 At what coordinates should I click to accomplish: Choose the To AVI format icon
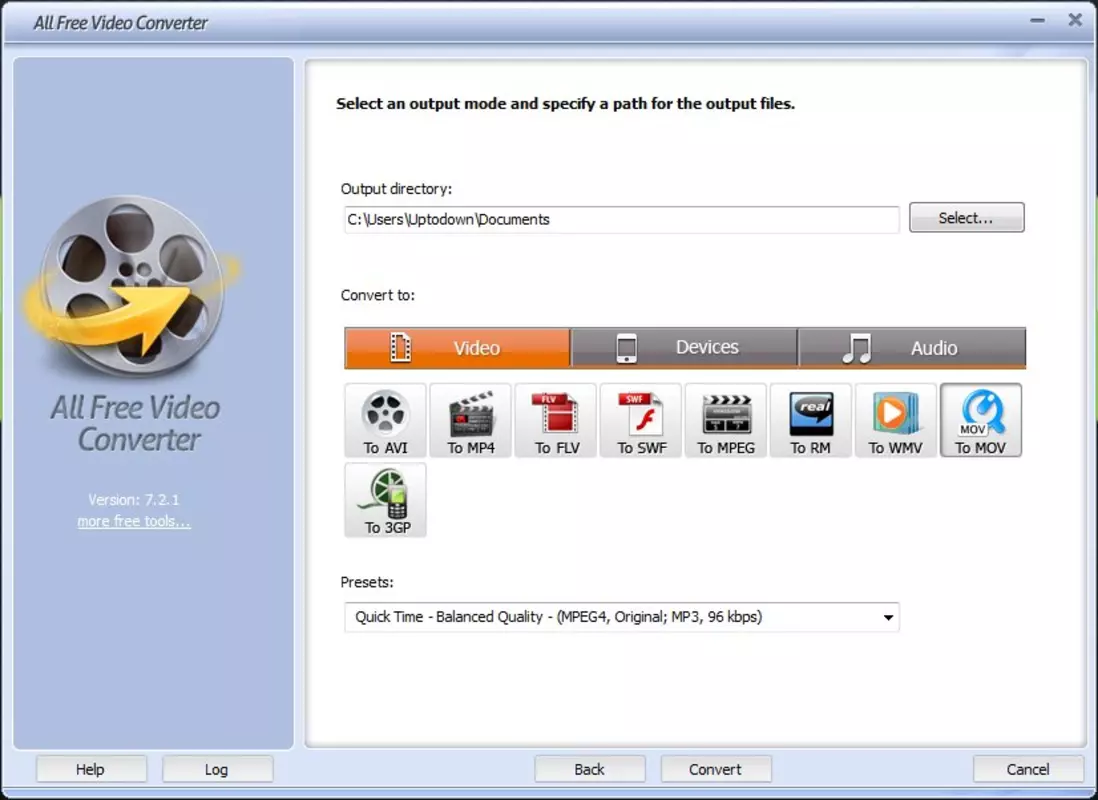385,420
